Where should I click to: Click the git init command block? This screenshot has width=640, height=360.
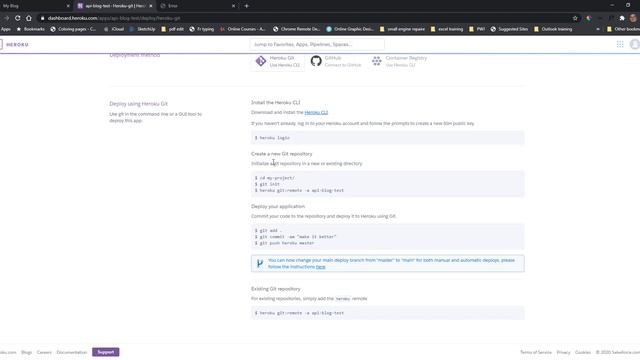point(387,184)
